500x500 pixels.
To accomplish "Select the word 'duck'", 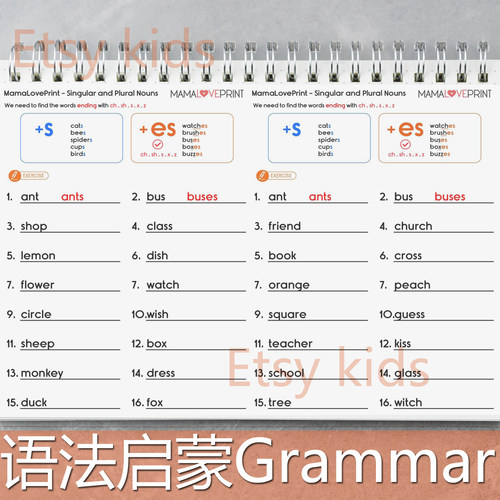I will pyautogui.click(x=34, y=402).
